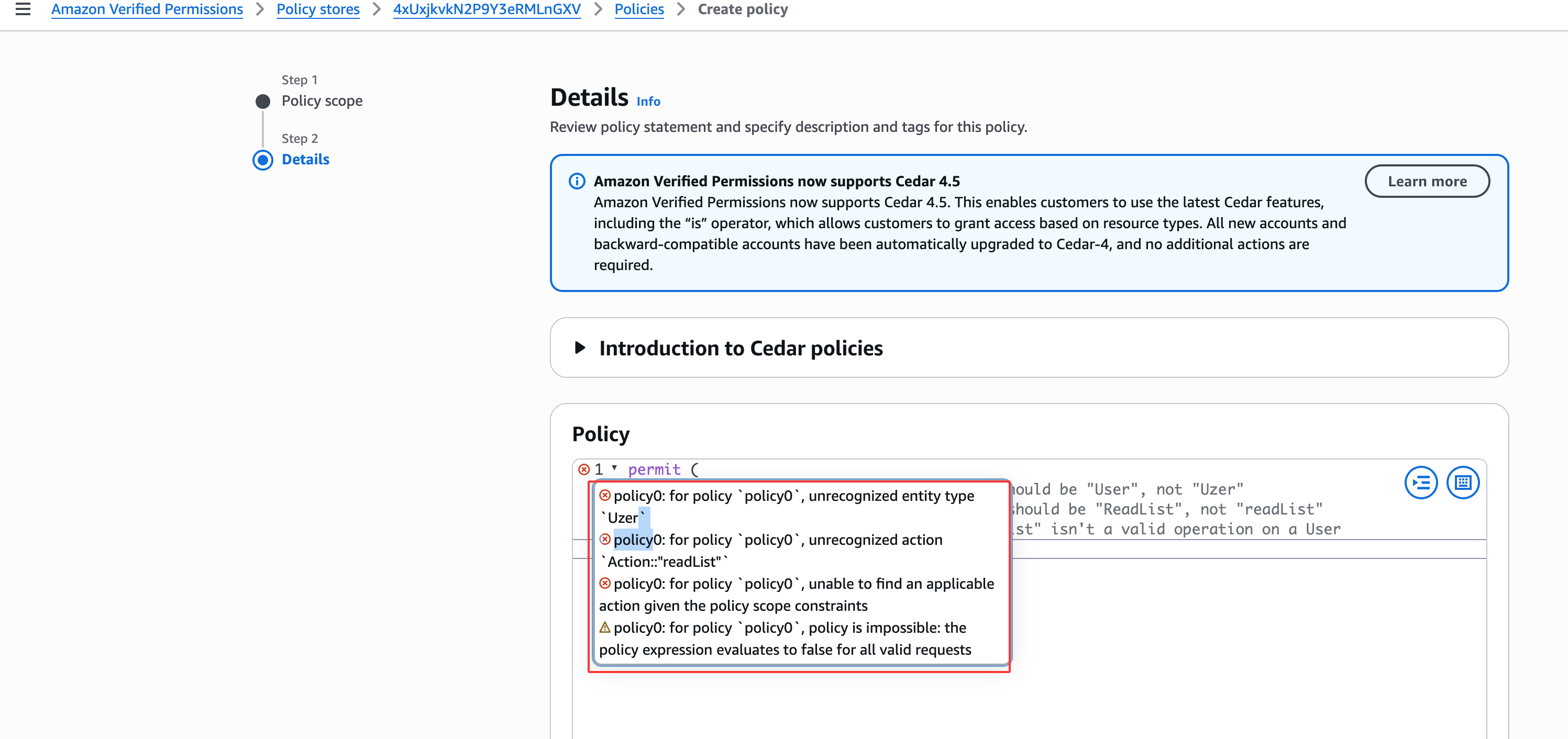The height and width of the screenshot is (739, 1568).
Task: Open the Policy stores breadcrumb
Action: click(x=318, y=9)
